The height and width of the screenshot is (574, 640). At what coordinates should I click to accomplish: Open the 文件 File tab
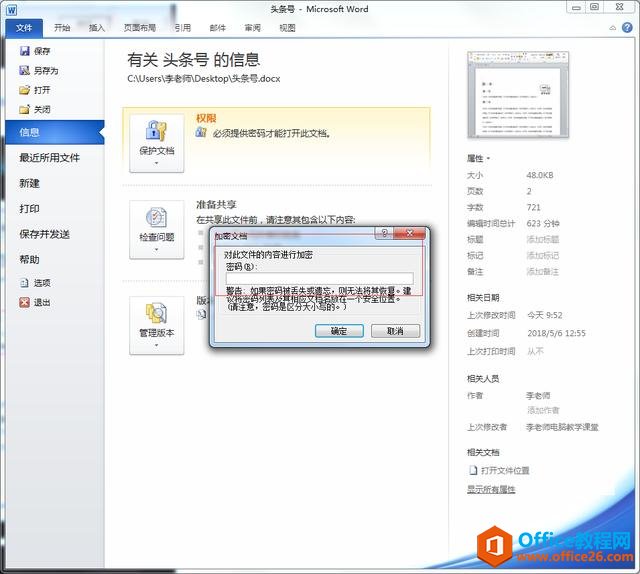click(x=24, y=28)
